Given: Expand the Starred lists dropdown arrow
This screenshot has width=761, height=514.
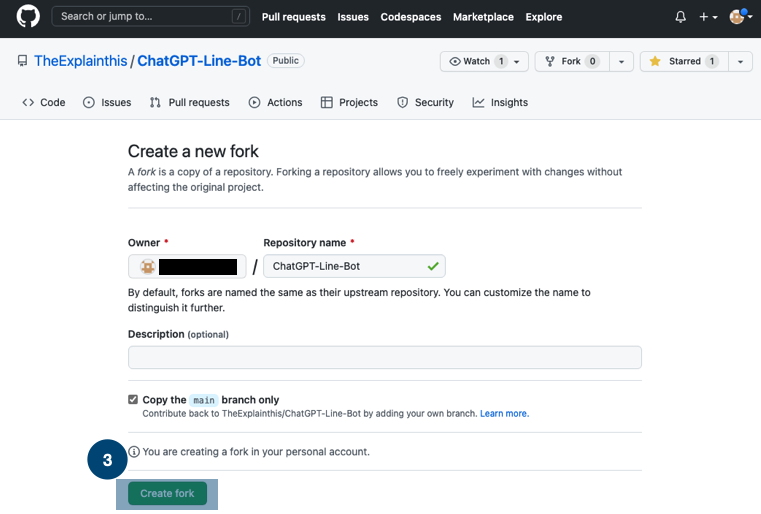Looking at the screenshot, I should click(740, 62).
